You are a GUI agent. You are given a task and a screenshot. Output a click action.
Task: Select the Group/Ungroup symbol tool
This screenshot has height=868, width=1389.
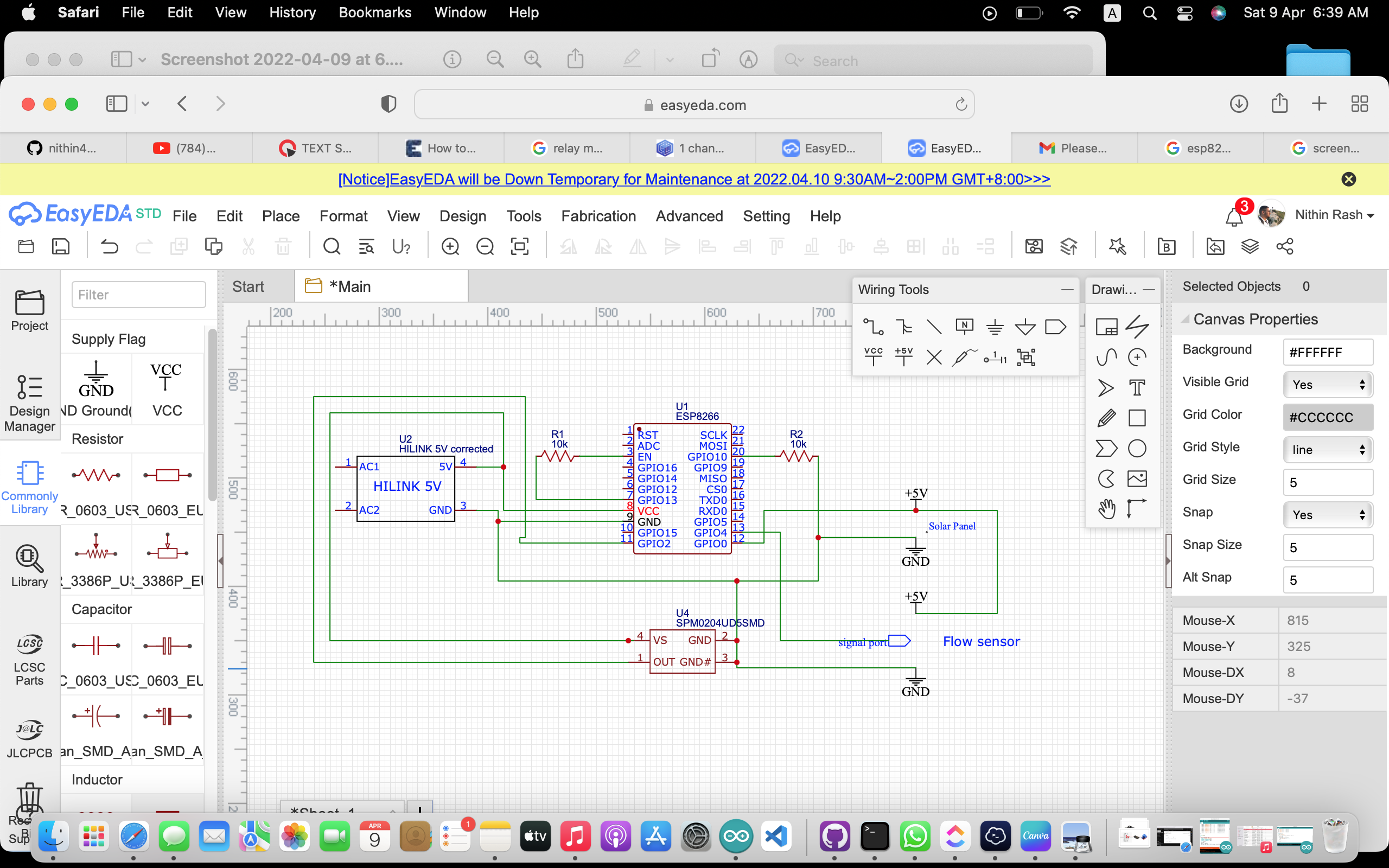click(1025, 357)
